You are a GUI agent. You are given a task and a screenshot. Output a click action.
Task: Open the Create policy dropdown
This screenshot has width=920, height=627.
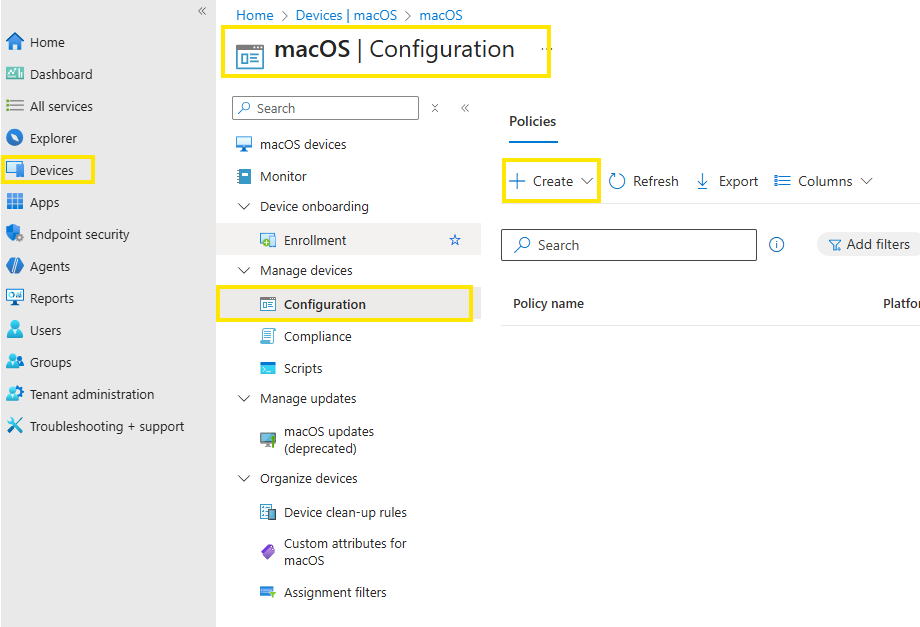click(x=551, y=181)
